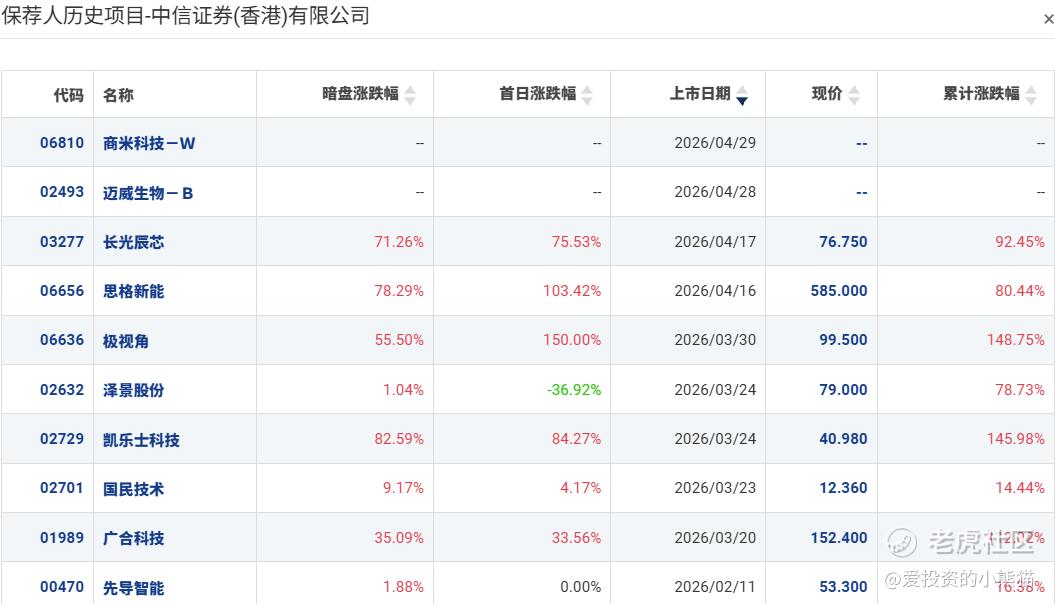1055x604 pixels.
Task: Open stock code 00470
Action: pyautogui.click(x=62, y=587)
